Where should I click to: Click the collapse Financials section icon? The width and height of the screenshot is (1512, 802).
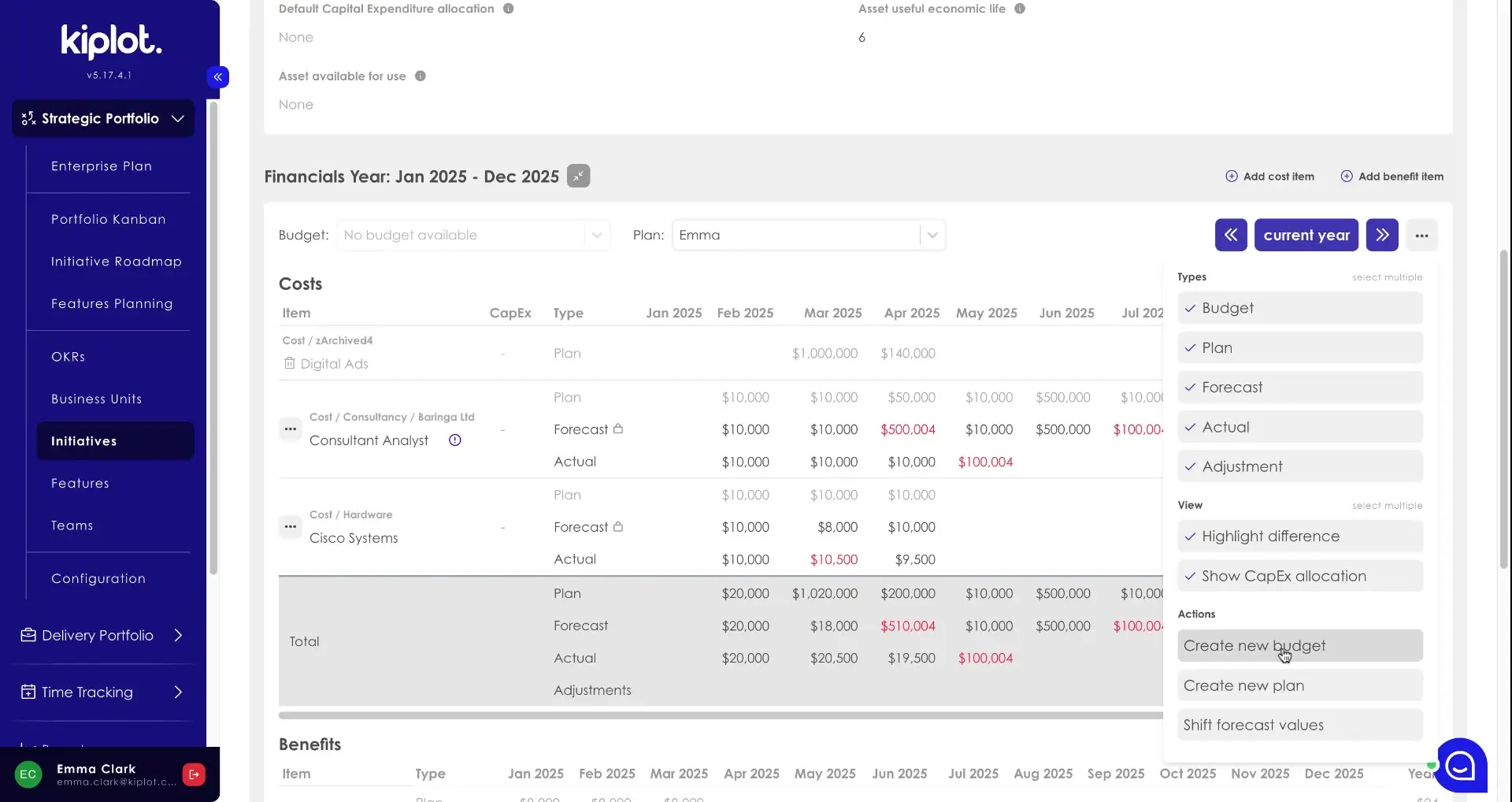[x=578, y=176]
